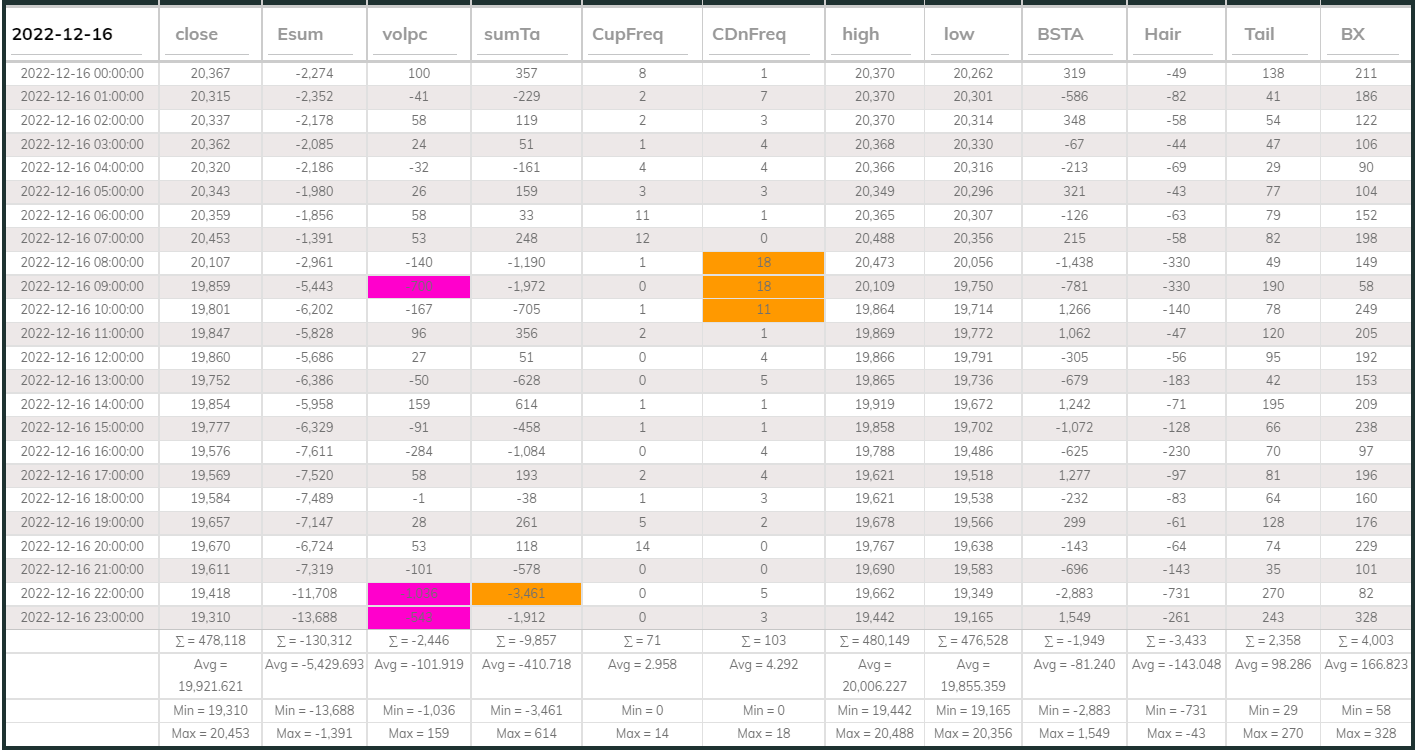Click the Esum column header filter
This screenshot has height=752, width=1417.
point(313,35)
